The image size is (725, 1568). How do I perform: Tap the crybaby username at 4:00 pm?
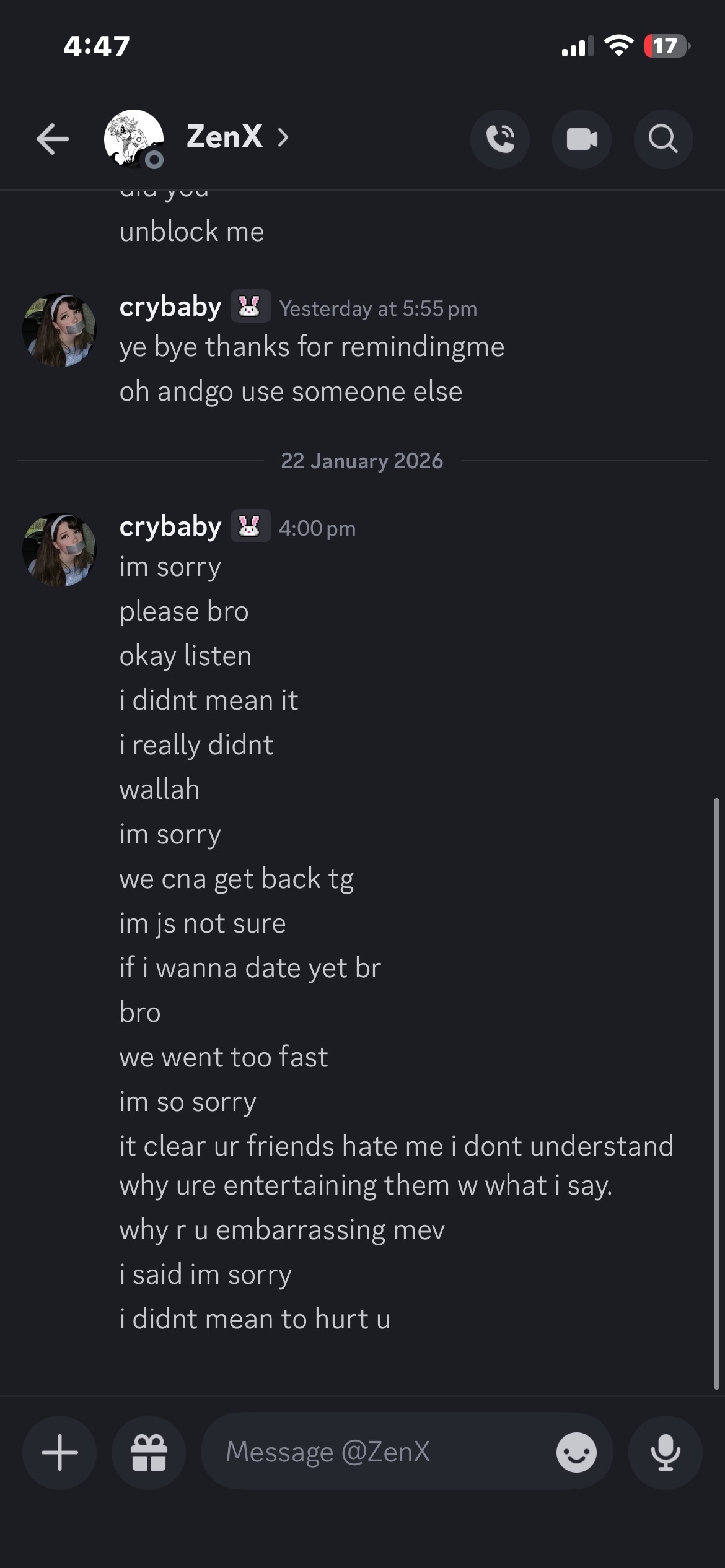point(170,527)
